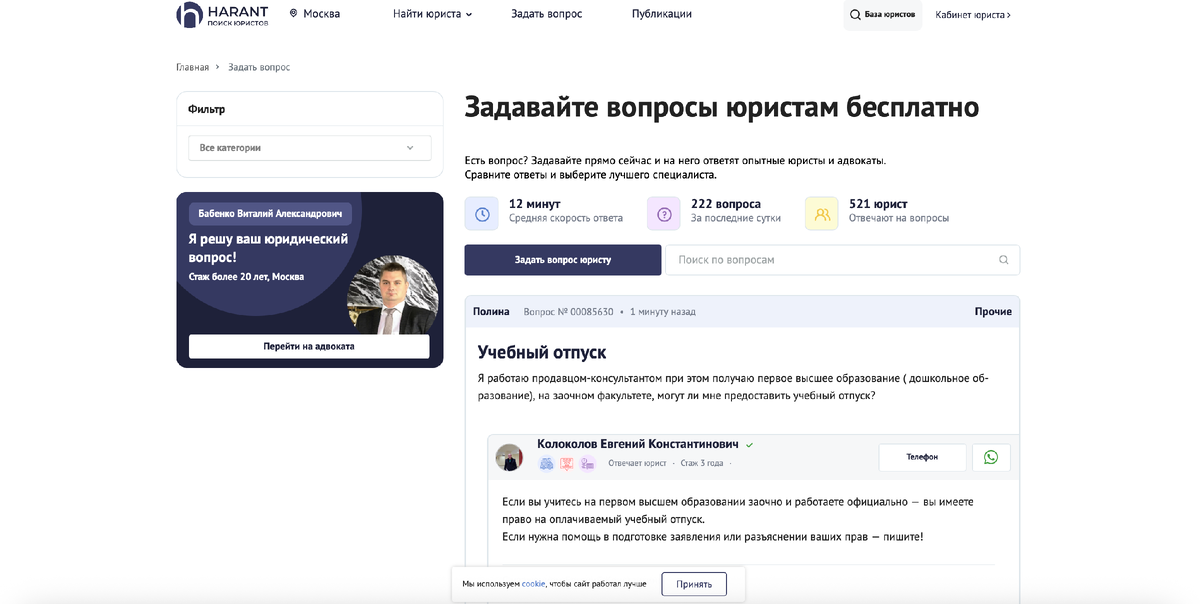Accept cookies with the Принять button

click(x=694, y=583)
